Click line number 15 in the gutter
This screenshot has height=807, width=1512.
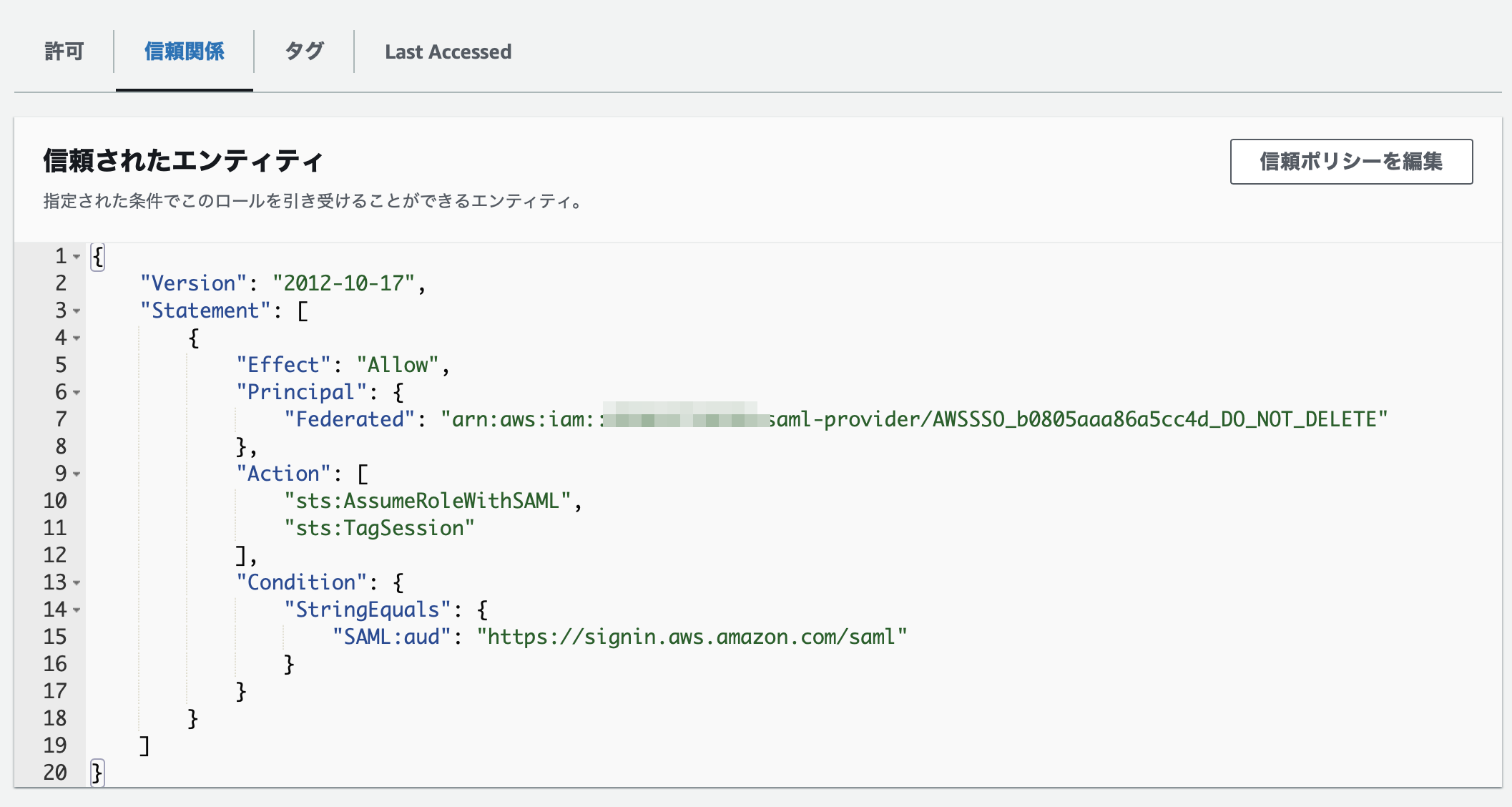click(x=56, y=636)
